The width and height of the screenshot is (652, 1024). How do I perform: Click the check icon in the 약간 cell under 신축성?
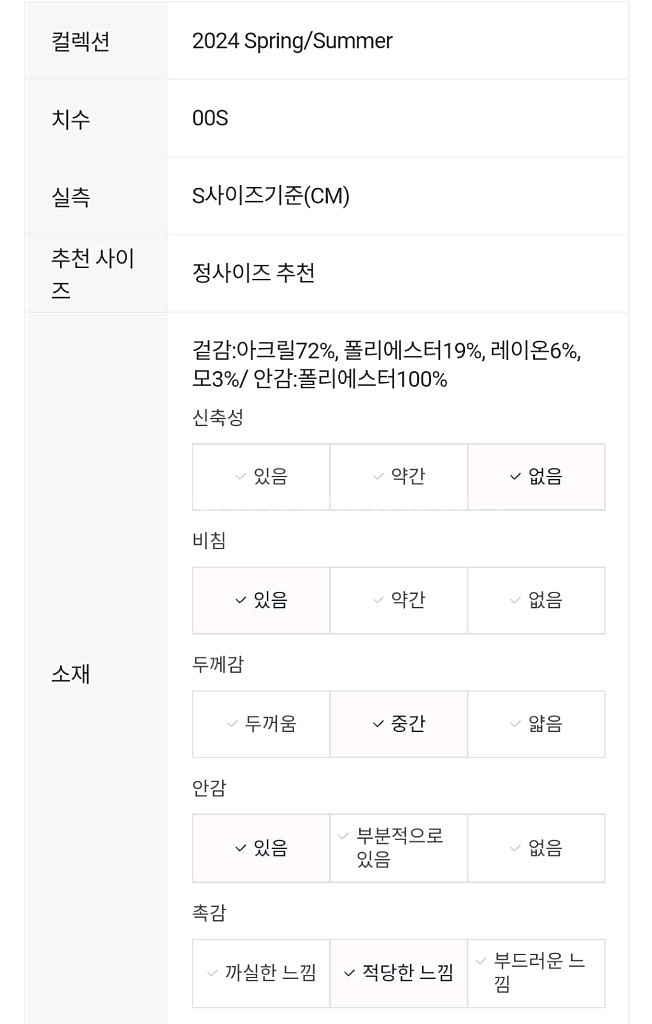tap(377, 478)
